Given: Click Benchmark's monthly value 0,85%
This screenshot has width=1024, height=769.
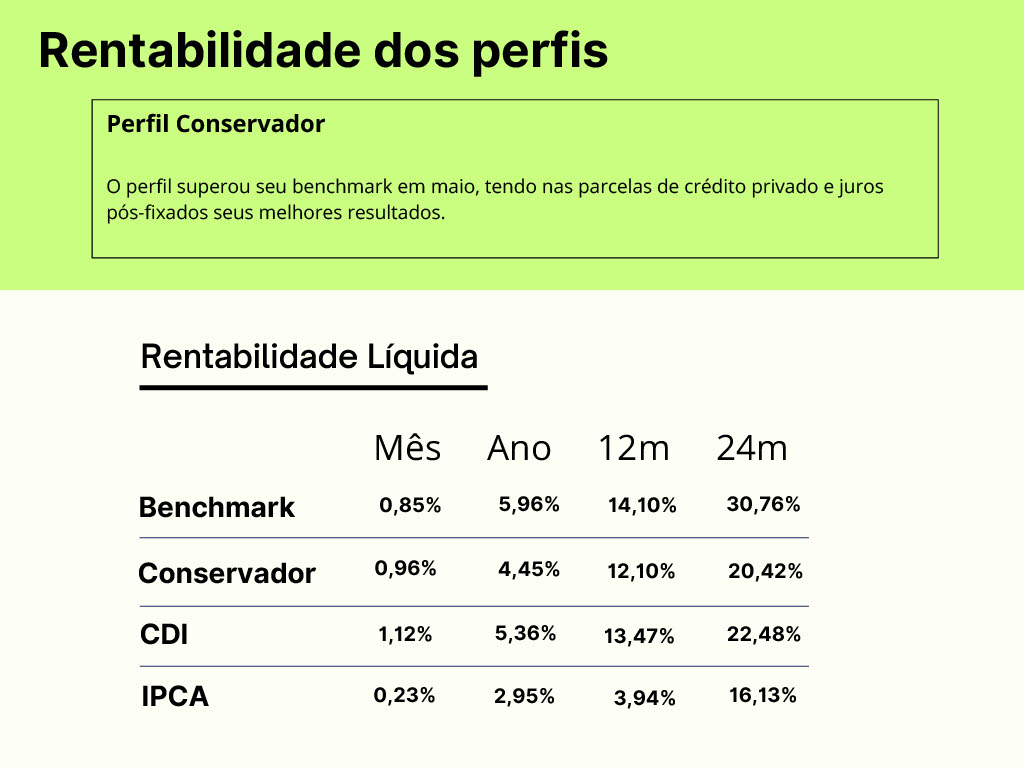Looking at the screenshot, I should point(410,505).
